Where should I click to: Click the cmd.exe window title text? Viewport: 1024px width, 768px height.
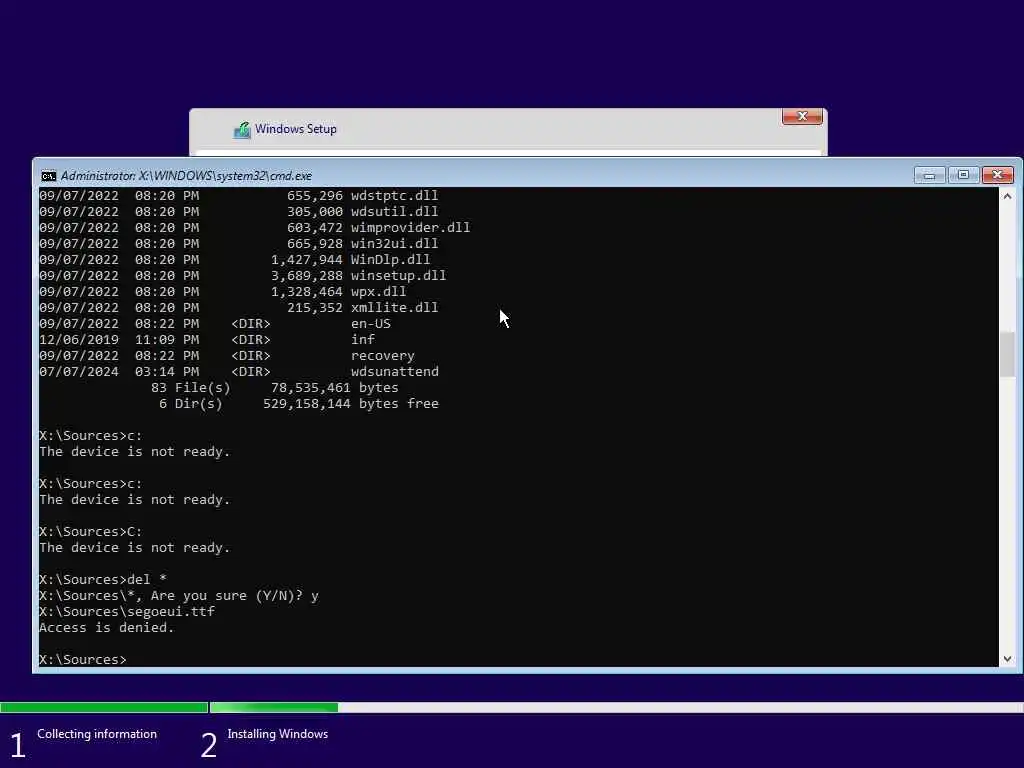tap(186, 176)
